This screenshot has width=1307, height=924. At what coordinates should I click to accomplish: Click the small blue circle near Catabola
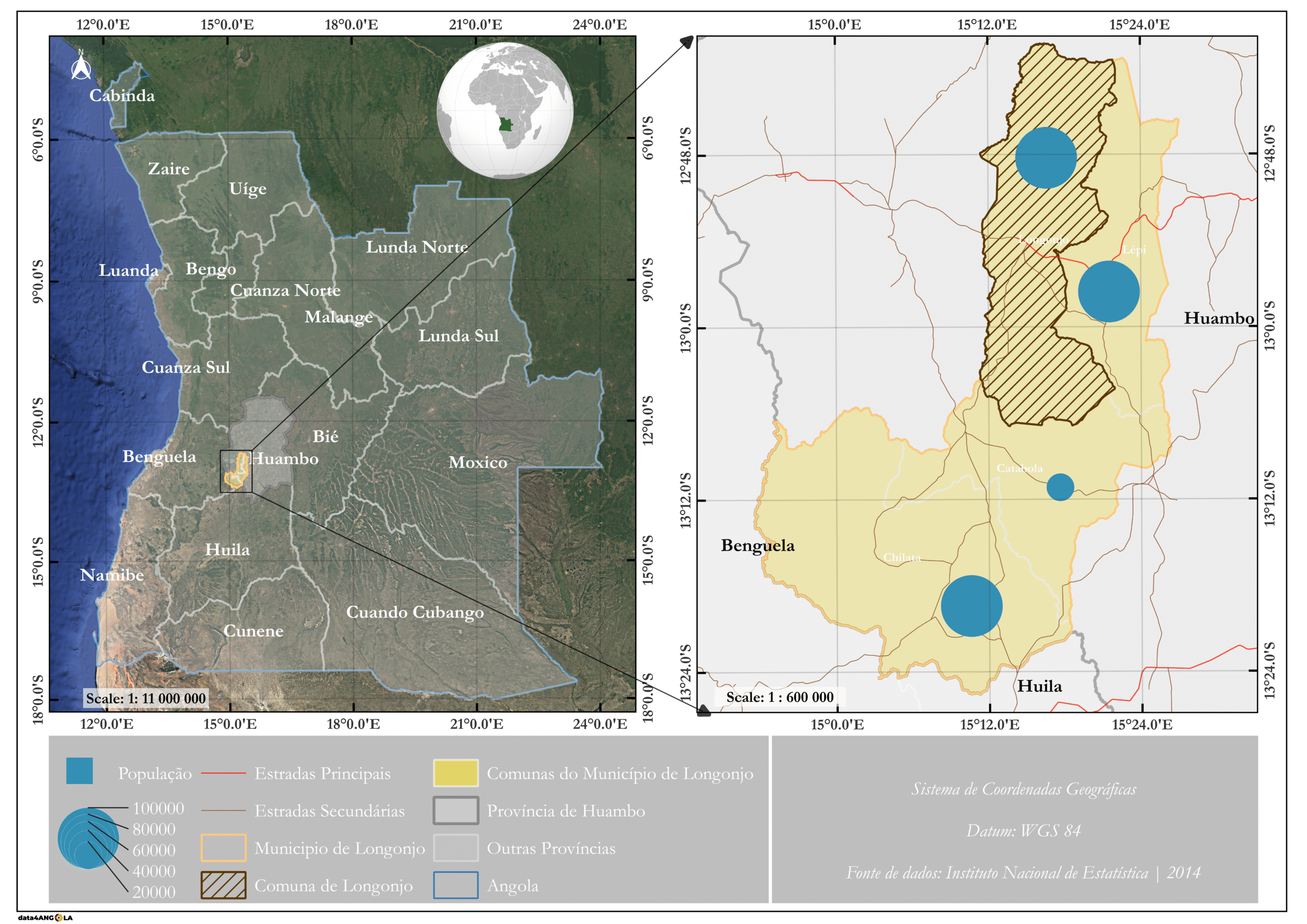point(1060,488)
